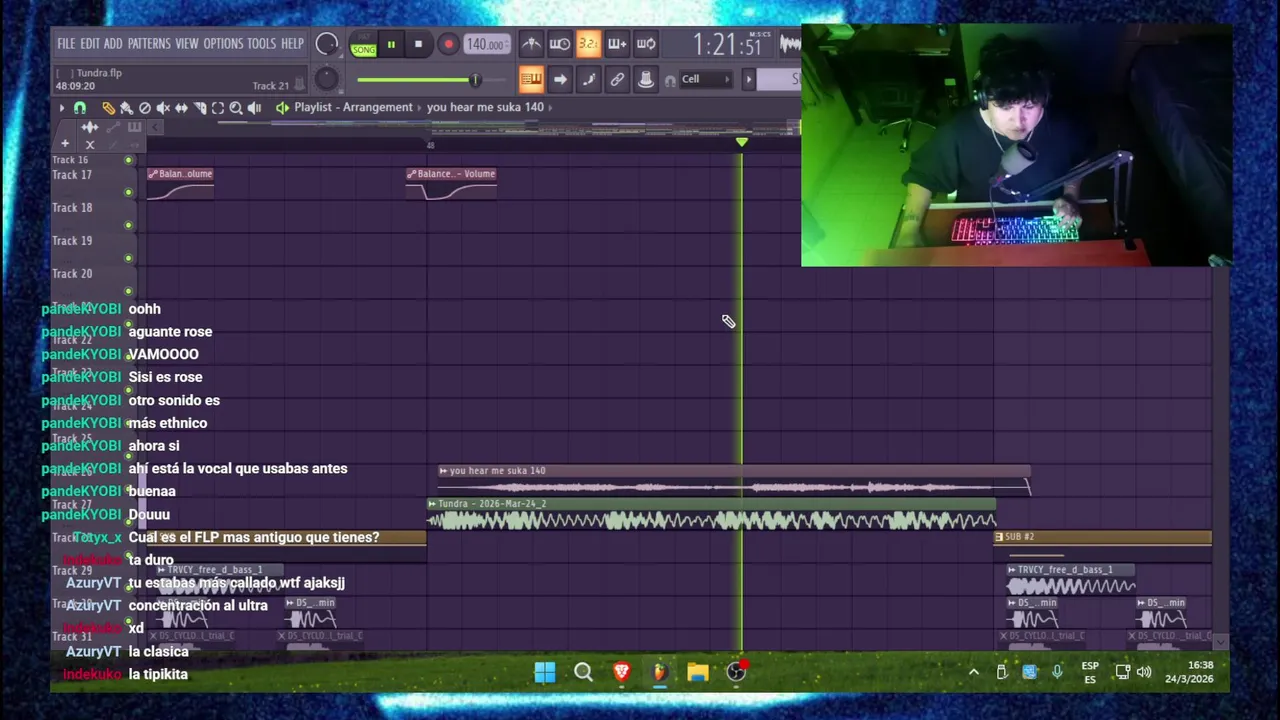Click the green playlist speaker icon
Screen dimensions: 1280x720
click(x=282, y=108)
